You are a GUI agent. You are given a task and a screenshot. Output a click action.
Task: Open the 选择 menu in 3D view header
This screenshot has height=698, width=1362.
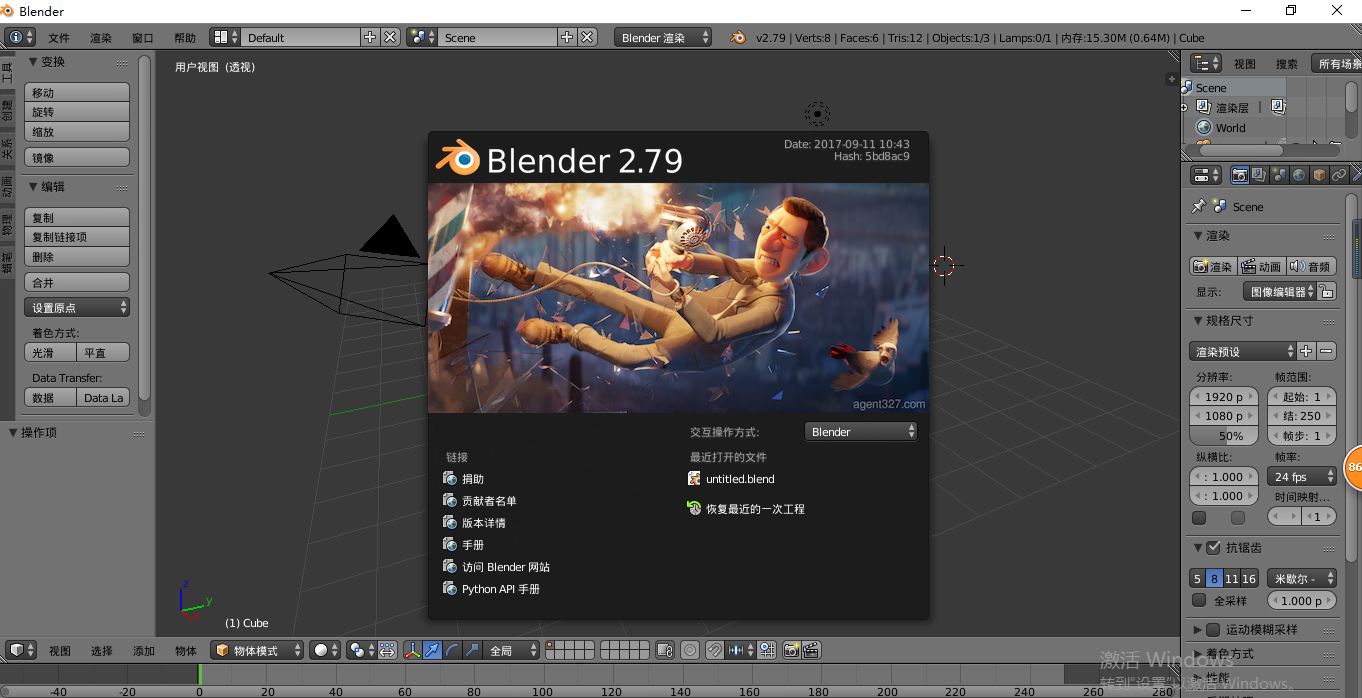point(102,650)
